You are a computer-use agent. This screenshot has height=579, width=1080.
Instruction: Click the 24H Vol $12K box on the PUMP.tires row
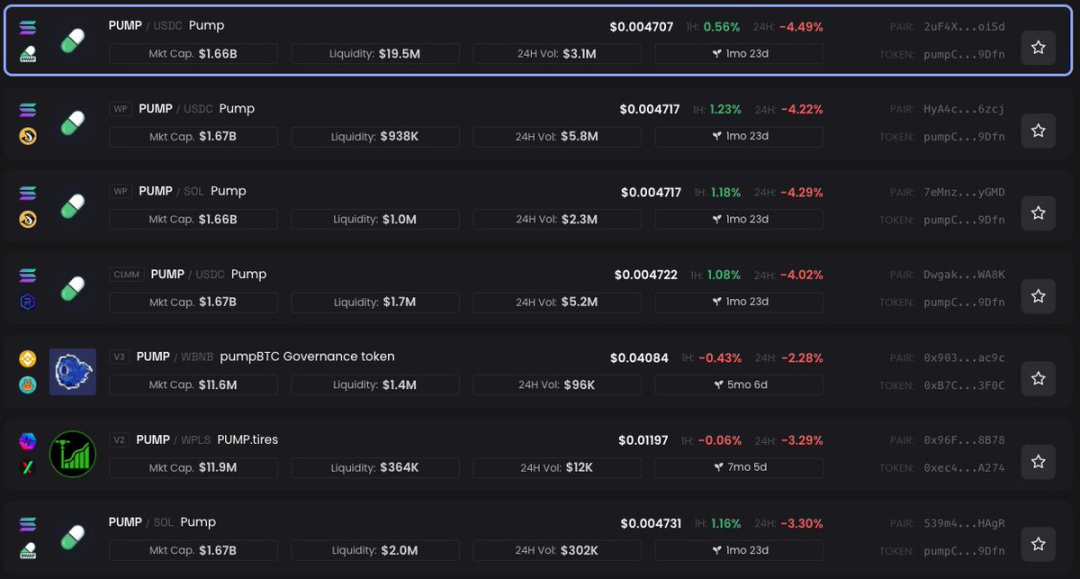coord(557,467)
